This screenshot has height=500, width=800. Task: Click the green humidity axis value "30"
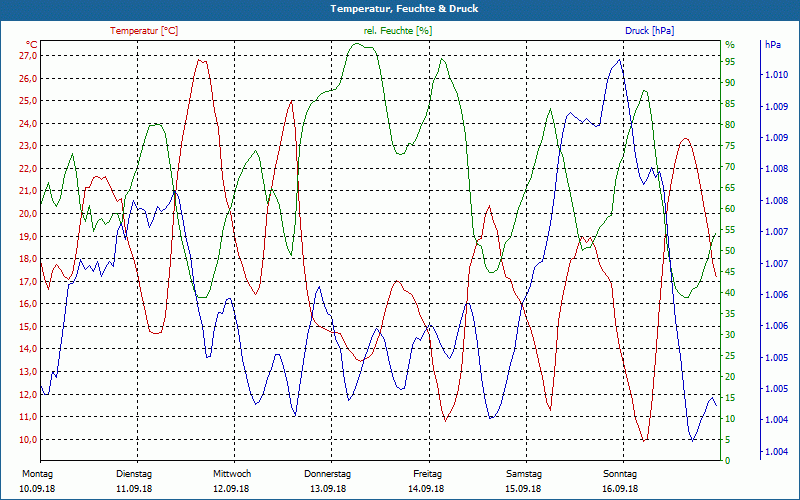tap(730, 335)
